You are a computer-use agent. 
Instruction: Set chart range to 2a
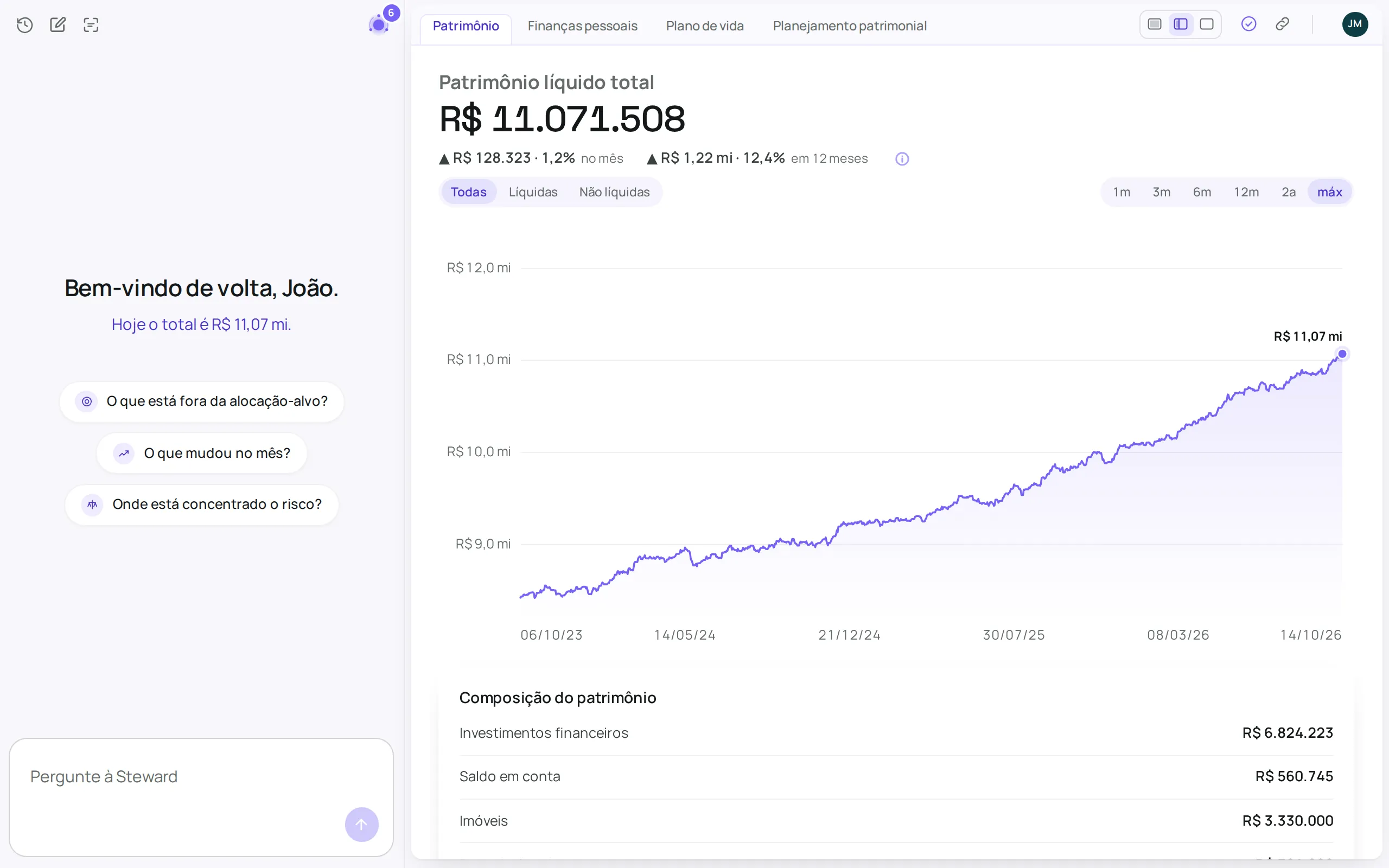pyautogui.click(x=1289, y=192)
